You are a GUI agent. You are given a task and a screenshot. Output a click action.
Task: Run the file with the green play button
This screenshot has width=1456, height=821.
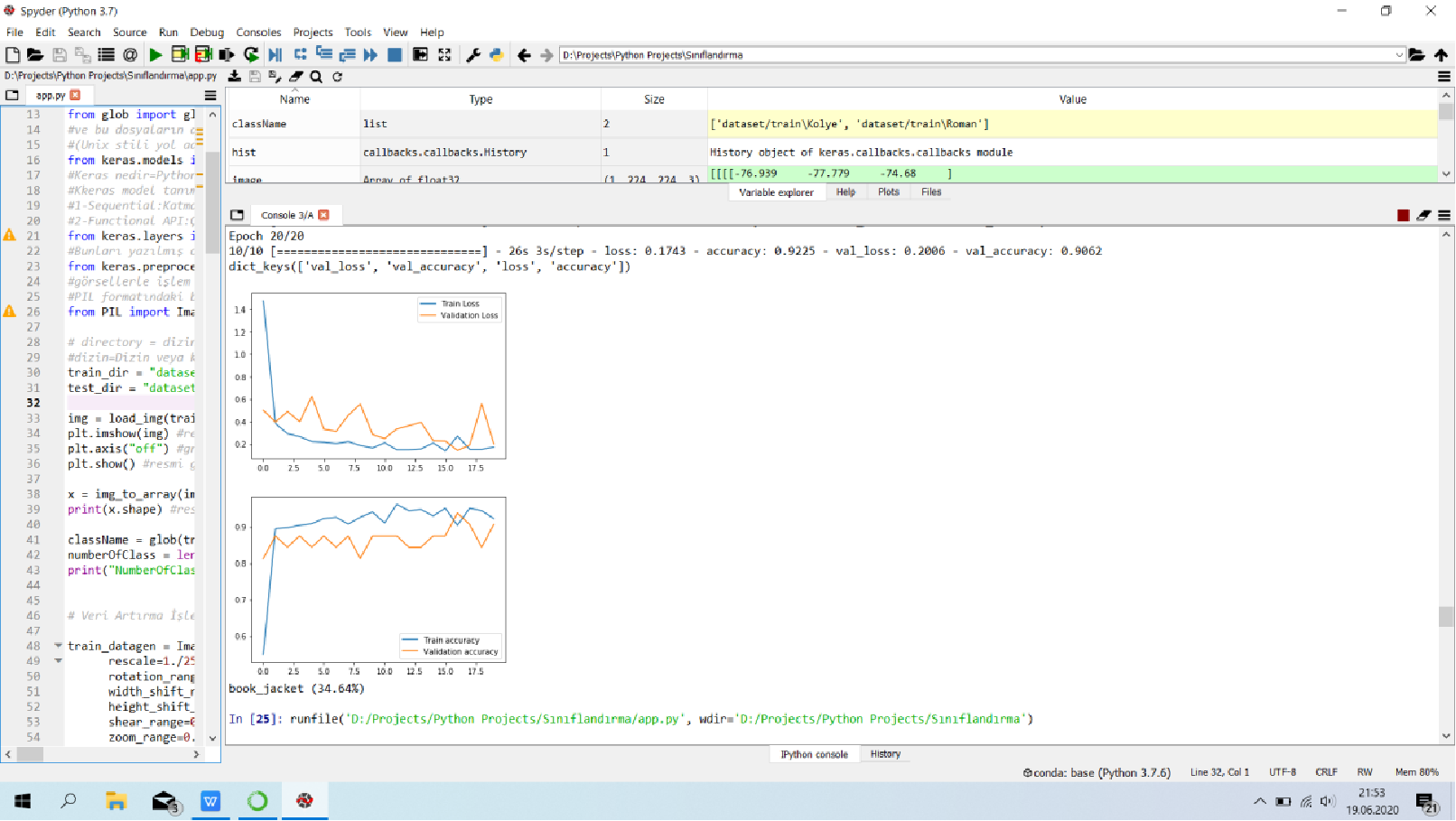[x=155, y=55]
